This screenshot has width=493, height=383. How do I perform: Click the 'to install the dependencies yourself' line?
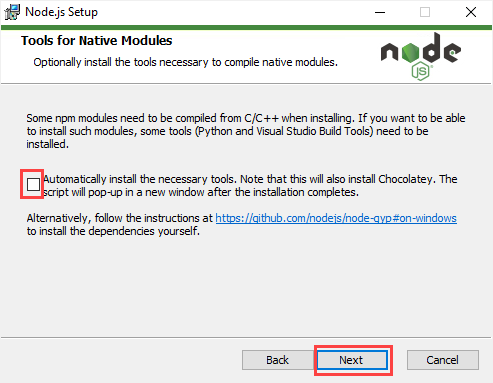click(113, 231)
